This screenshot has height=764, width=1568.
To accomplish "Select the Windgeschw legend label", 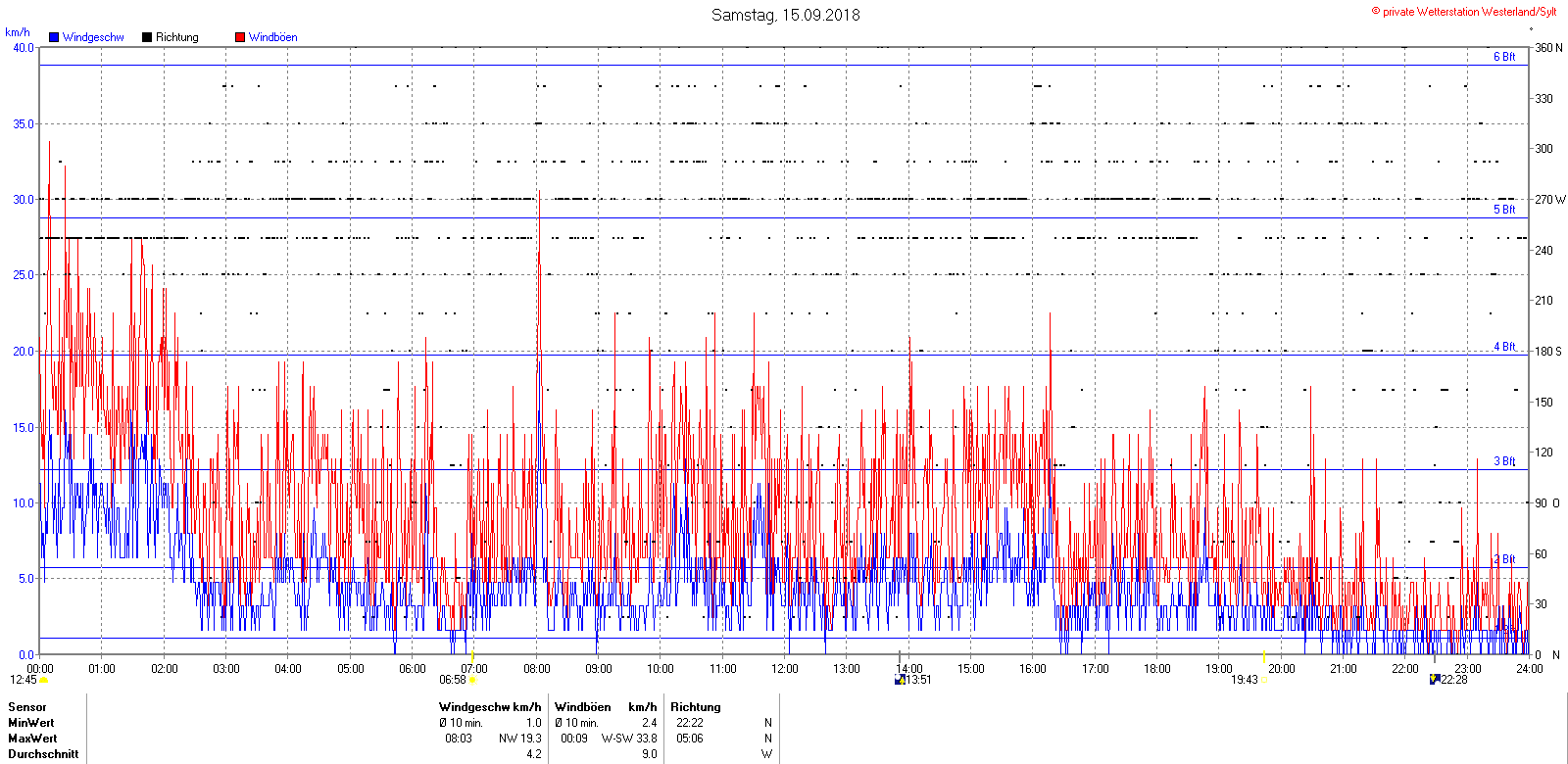I will (x=93, y=37).
